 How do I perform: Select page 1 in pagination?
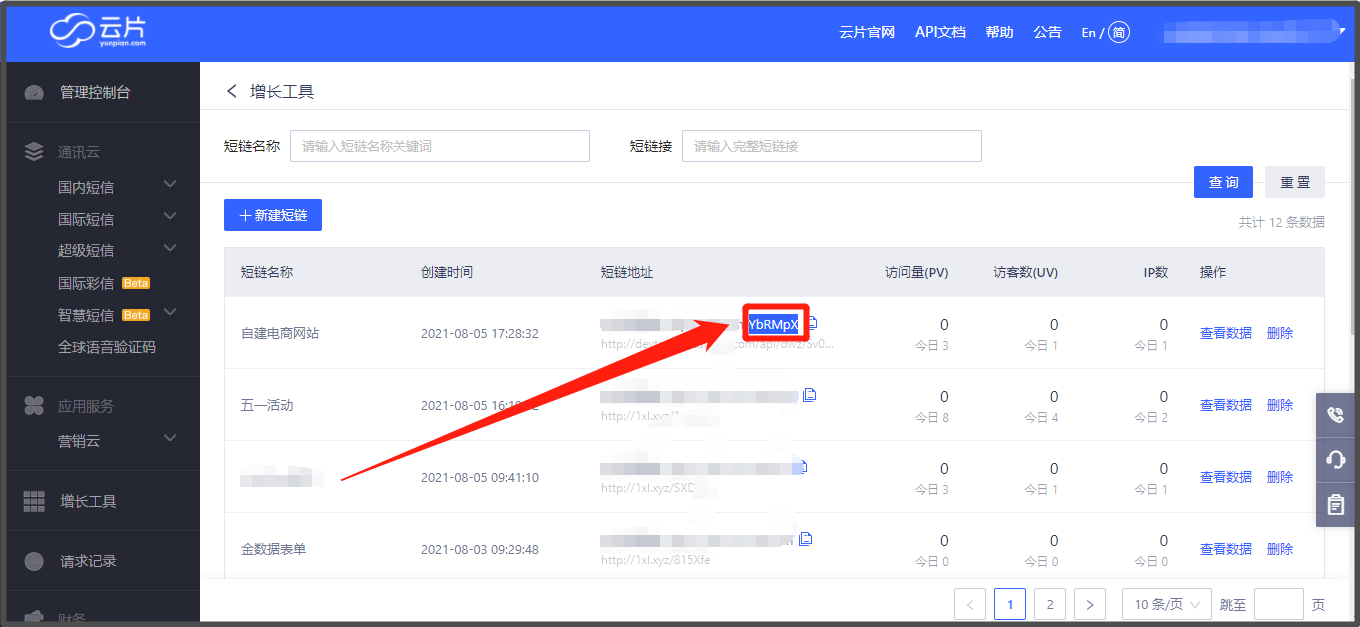pyautogui.click(x=1010, y=604)
